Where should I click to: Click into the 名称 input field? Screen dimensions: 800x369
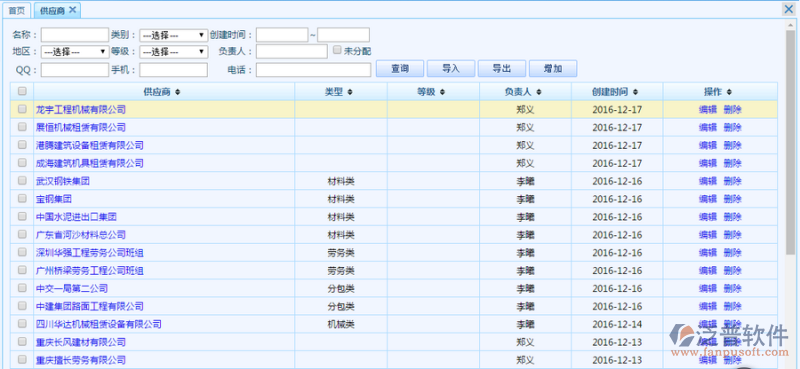tap(74, 35)
